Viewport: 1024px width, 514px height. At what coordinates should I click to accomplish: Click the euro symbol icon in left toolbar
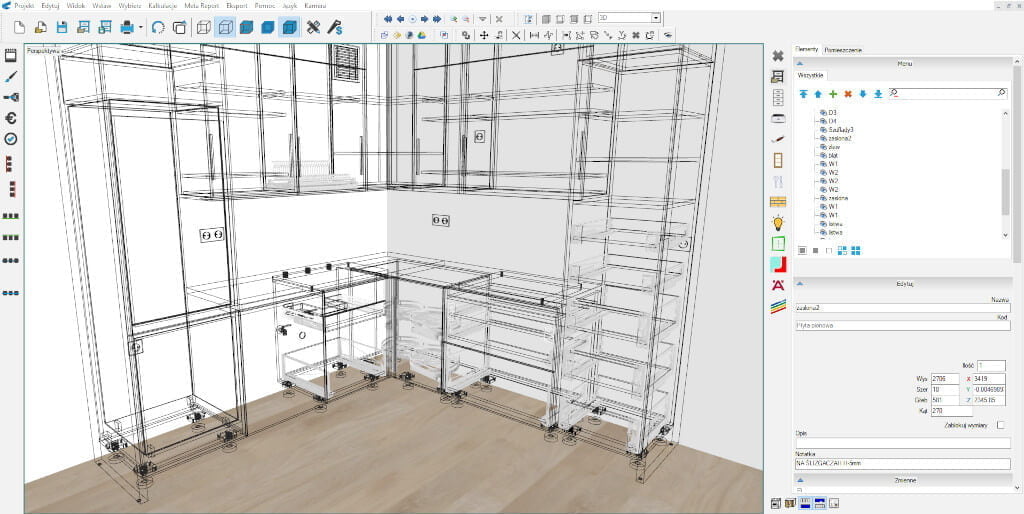coord(11,117)
